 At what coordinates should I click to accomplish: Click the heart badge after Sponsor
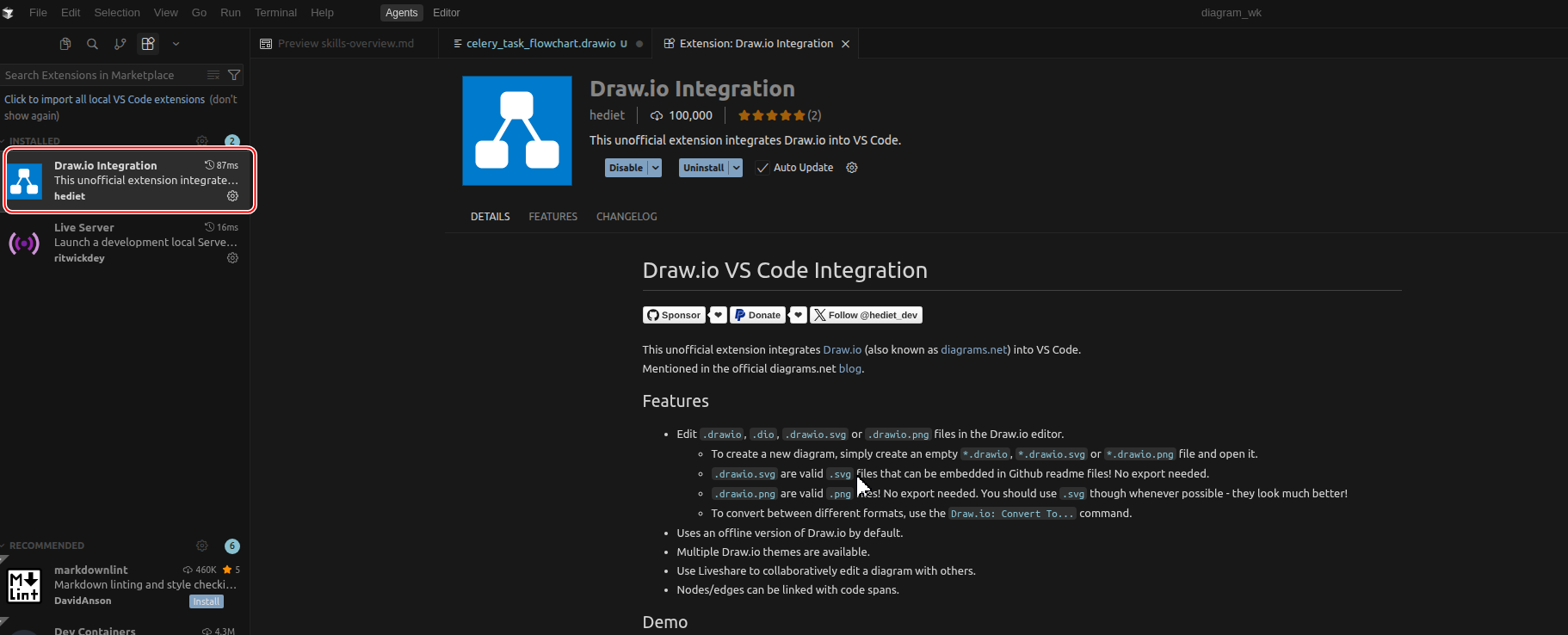click(719, 315)
